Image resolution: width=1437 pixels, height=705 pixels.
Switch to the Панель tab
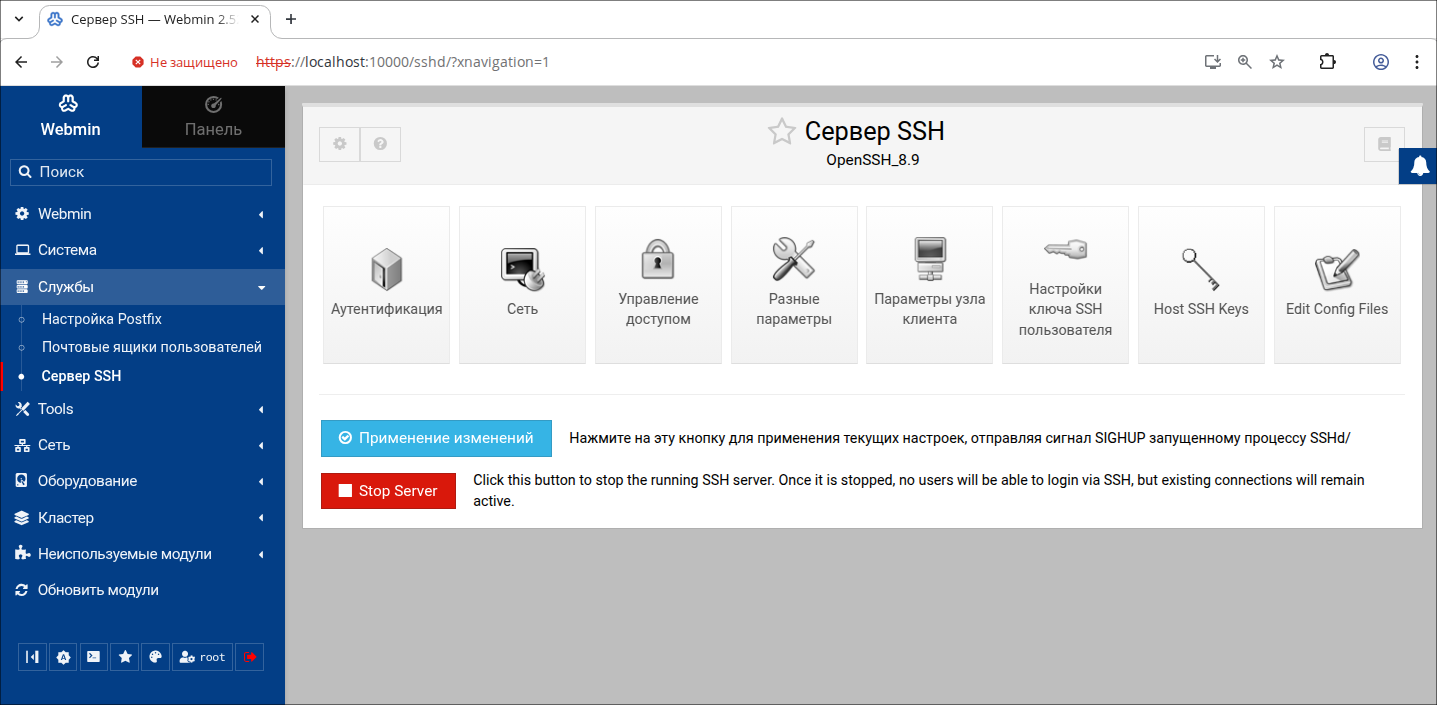click(213, 117)
